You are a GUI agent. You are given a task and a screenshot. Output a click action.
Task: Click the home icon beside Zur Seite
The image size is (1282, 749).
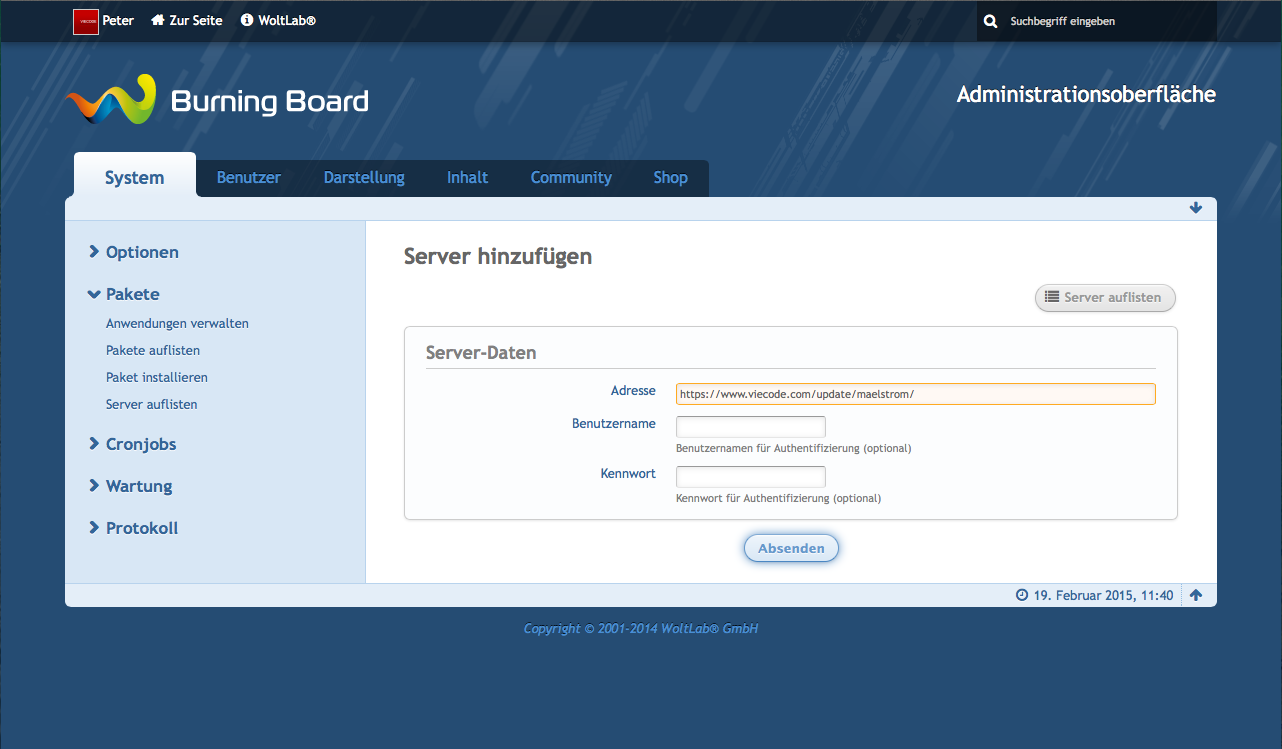[158, 21]
